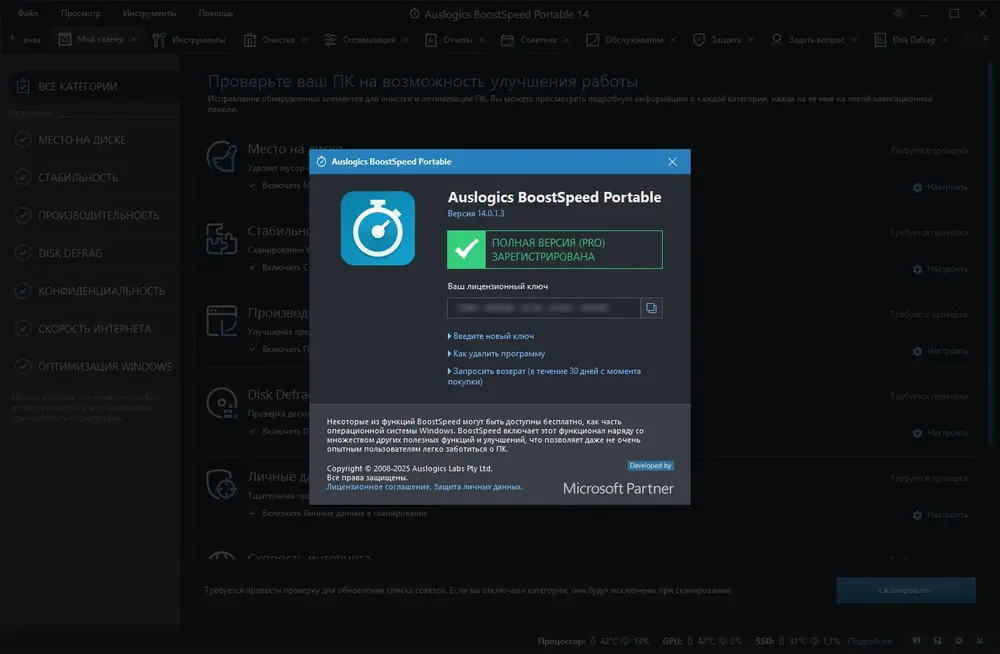Click the Место на диске broom icon
1000x654 pixels.
[x=222, y=157]
